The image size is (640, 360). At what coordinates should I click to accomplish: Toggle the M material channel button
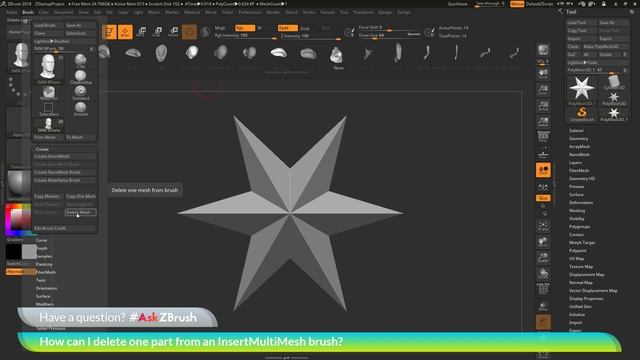tap(260, 28)
